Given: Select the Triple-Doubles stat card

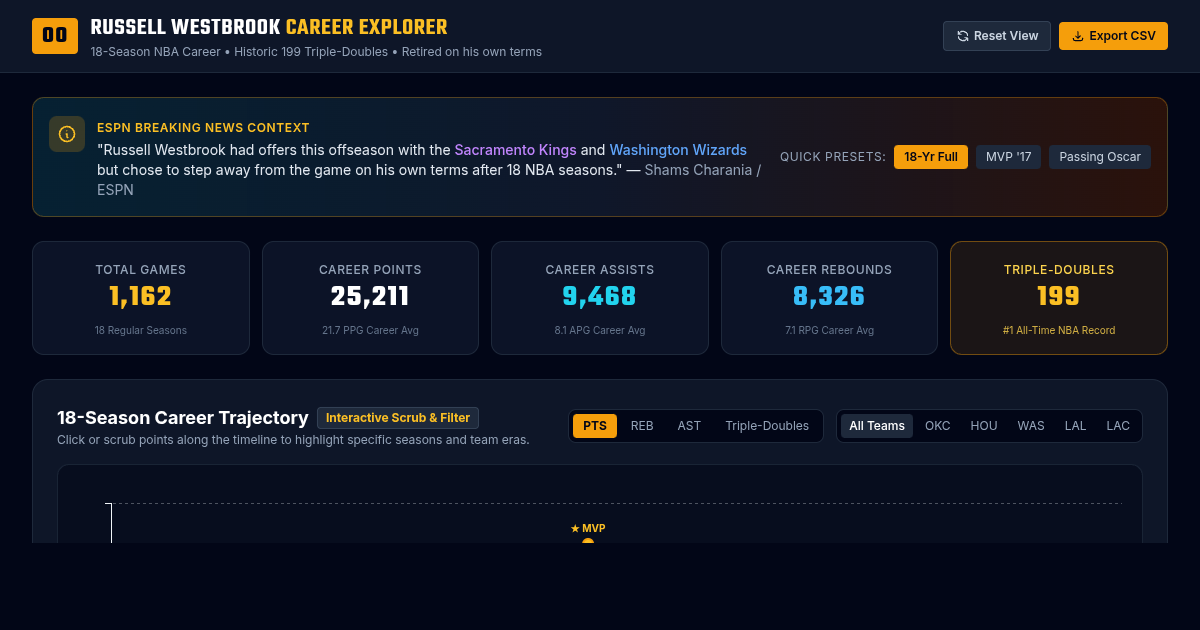Looking at the screenshot, I should coord(1059,298).
